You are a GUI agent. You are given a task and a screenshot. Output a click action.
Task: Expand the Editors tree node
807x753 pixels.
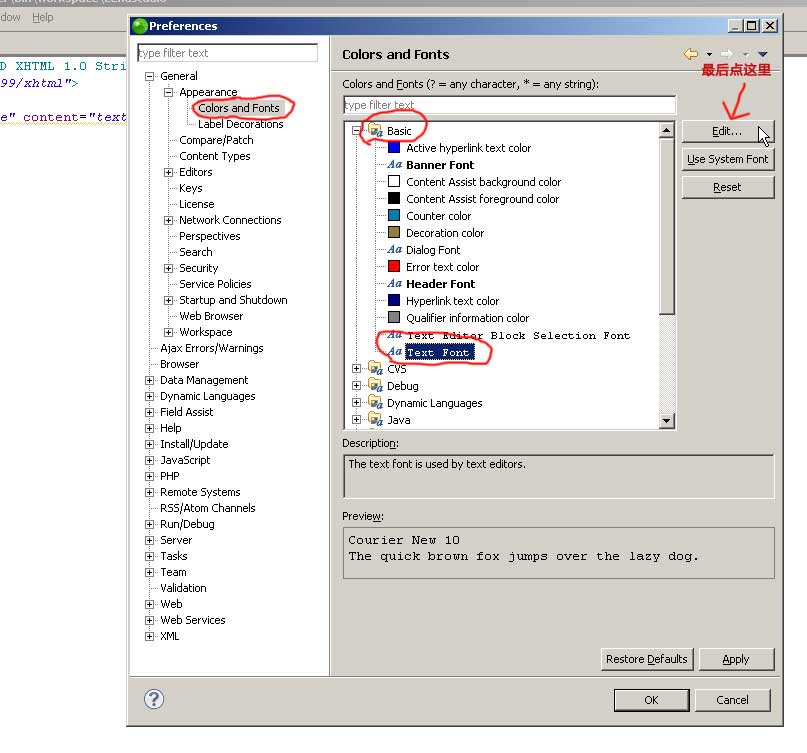coord(168,172)
